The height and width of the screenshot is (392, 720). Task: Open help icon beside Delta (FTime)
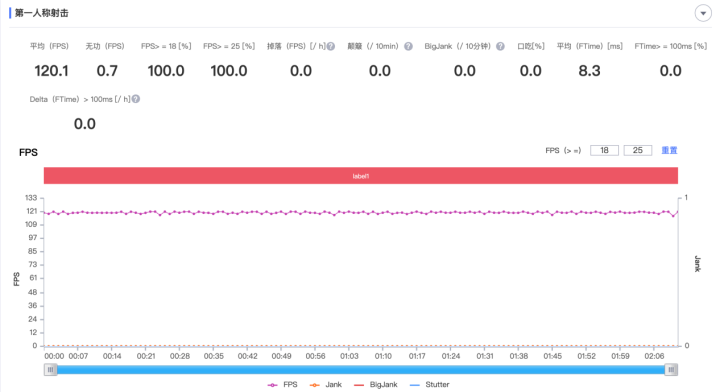coord(136,99)
